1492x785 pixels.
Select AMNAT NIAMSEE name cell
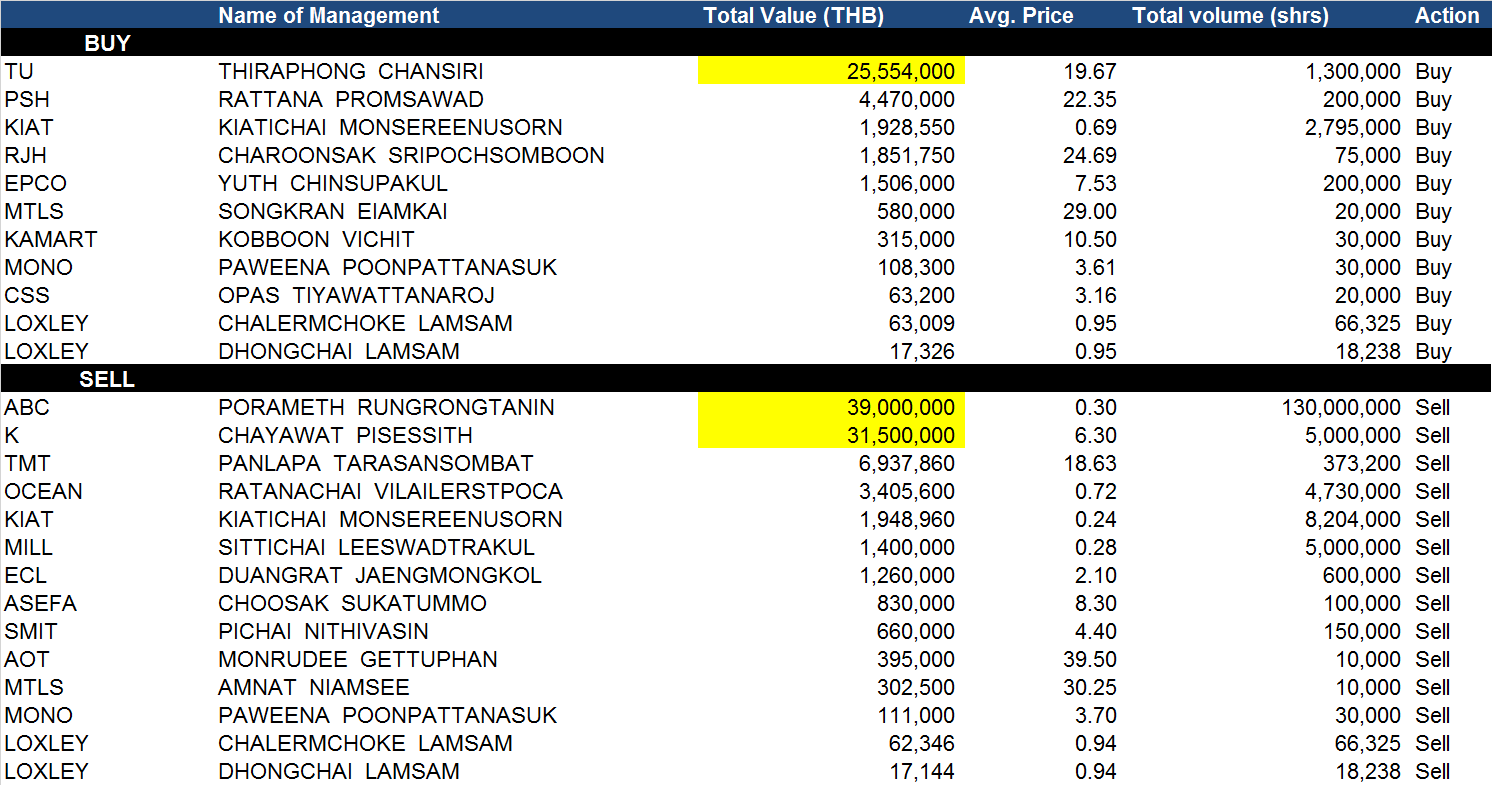point(314,687)
